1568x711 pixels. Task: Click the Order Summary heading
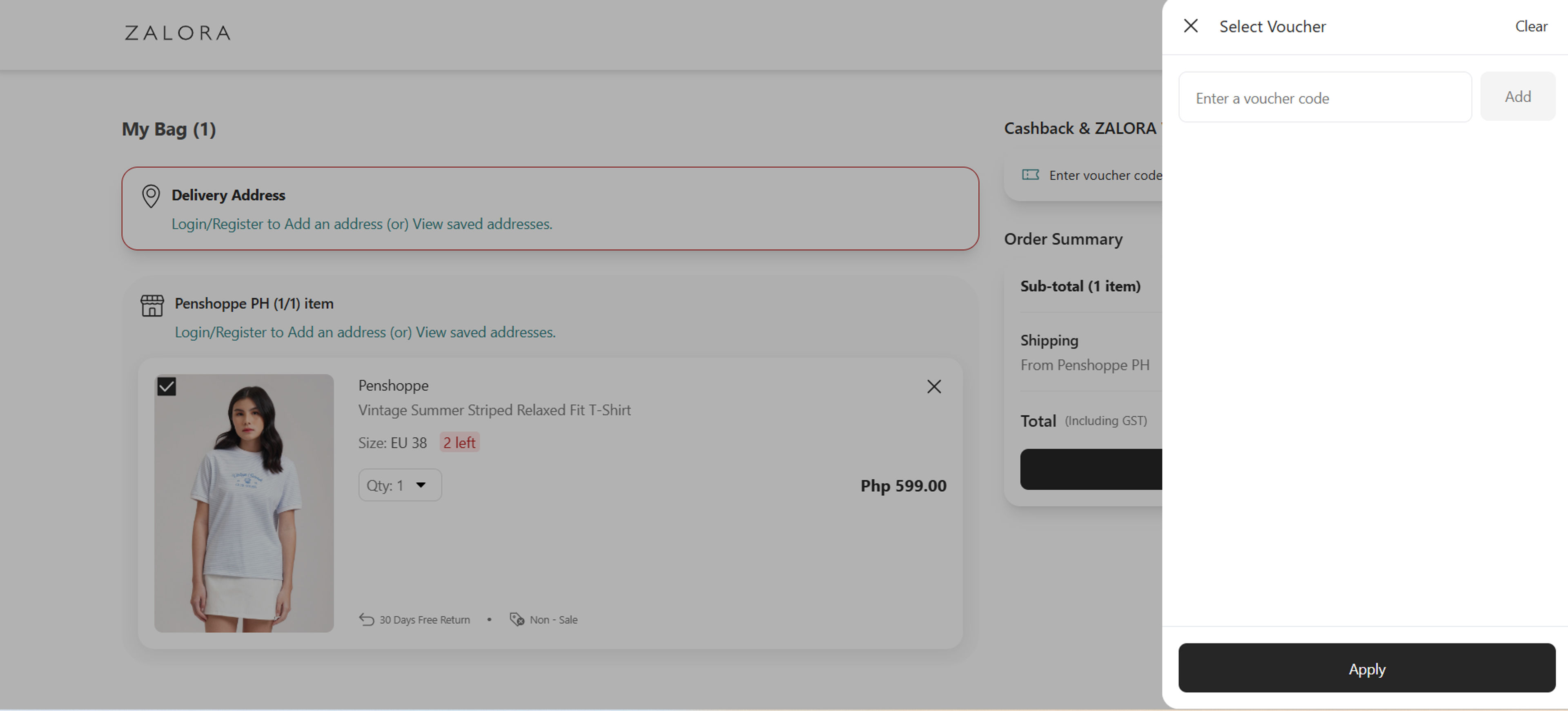point(1063,239)
